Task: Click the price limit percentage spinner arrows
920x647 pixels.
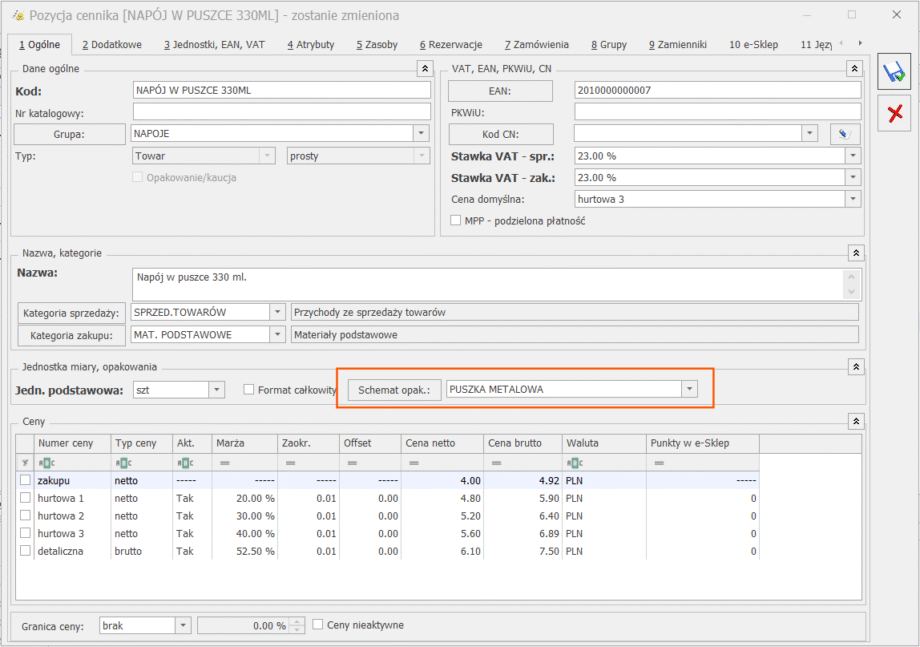Action: [x=297, y=625]
